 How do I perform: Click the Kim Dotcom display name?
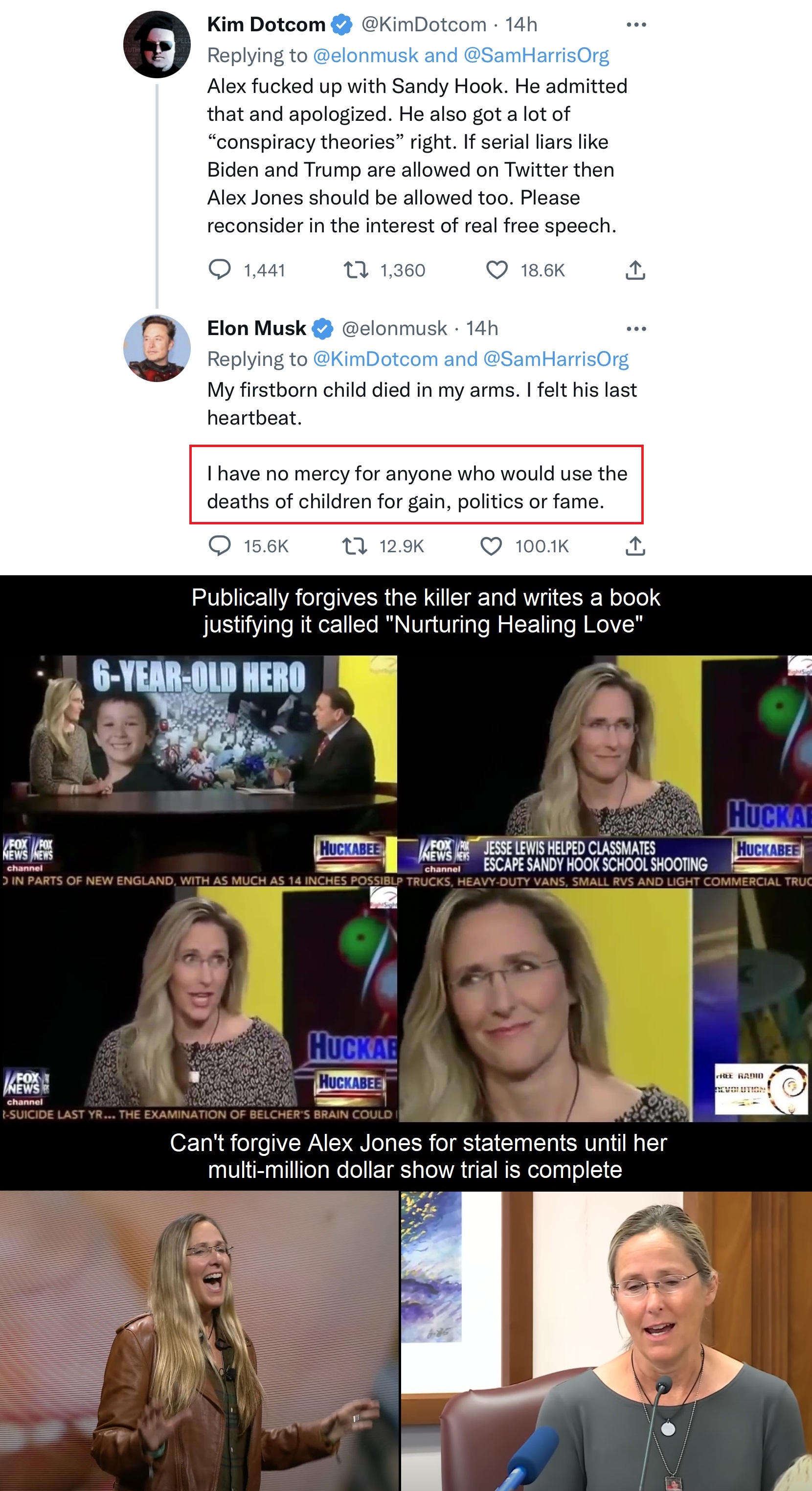tap(266, 24)
